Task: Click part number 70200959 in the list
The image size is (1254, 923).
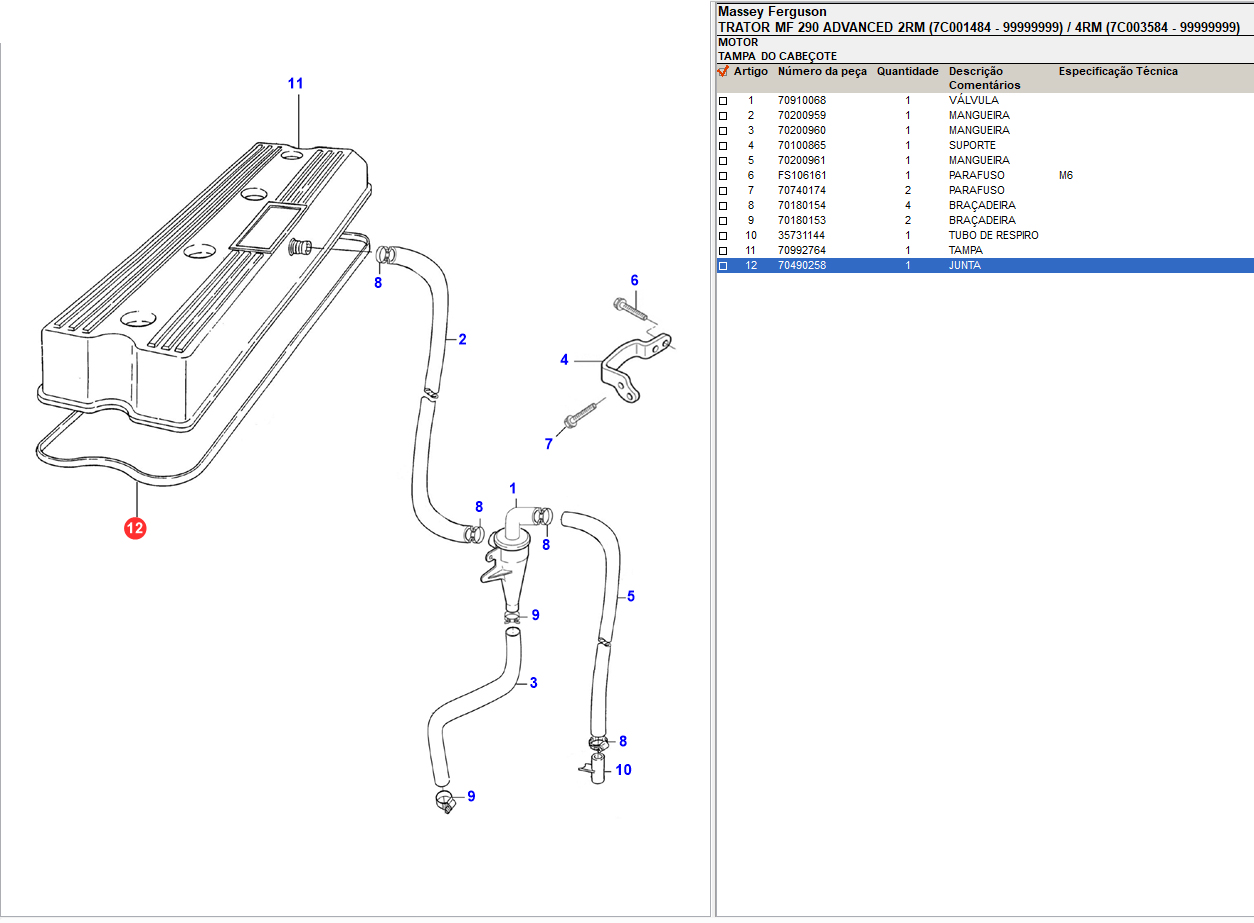Action: tap(802, 116)
